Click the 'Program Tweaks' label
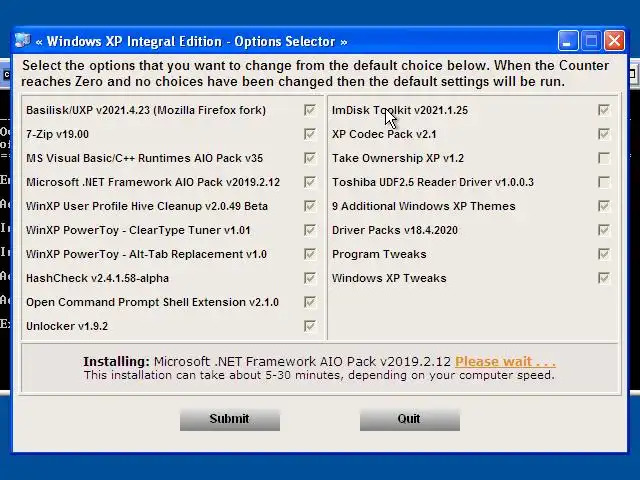 (x=379, y=254)
